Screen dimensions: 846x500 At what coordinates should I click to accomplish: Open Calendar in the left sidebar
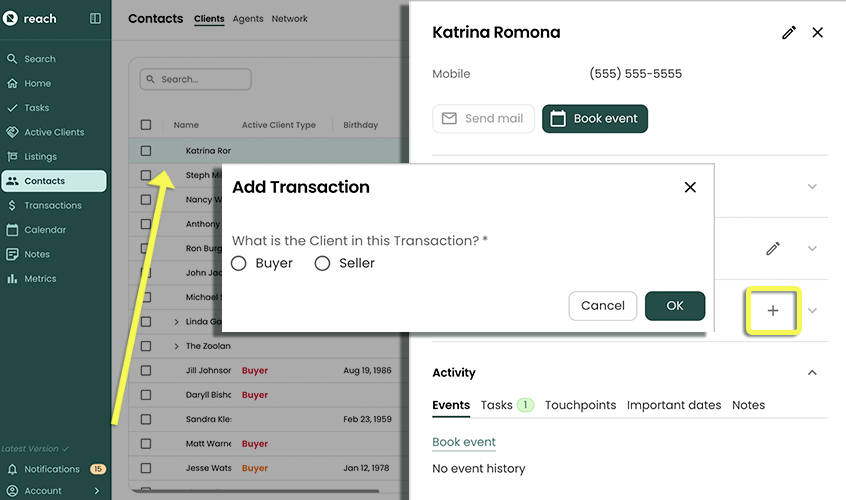[45, 230]
